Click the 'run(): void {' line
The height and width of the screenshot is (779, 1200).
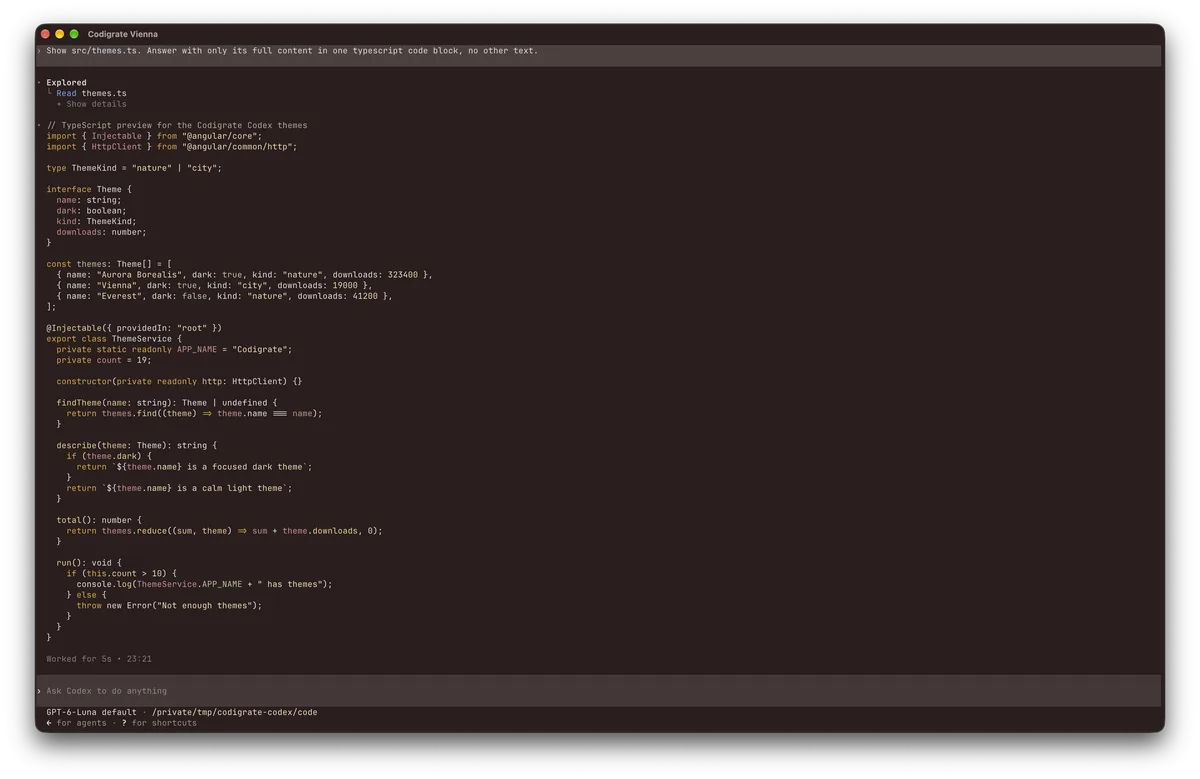pyautogui.click(x=89, y=563)
